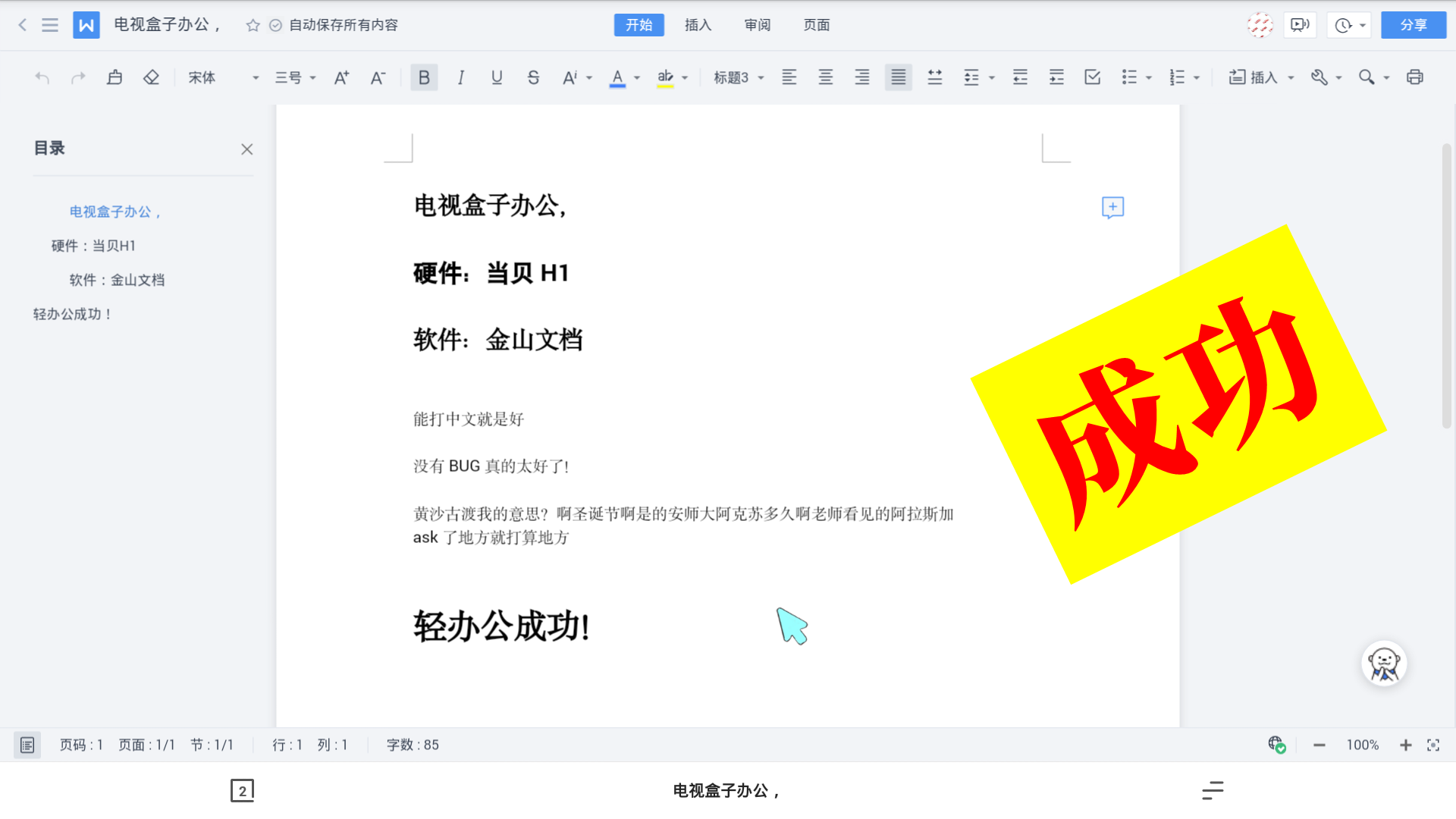Viewport: 1456px width, 819px height.
Task: Jump to outline item 电视盒子办公，
Action: click(x=116, y=212)
